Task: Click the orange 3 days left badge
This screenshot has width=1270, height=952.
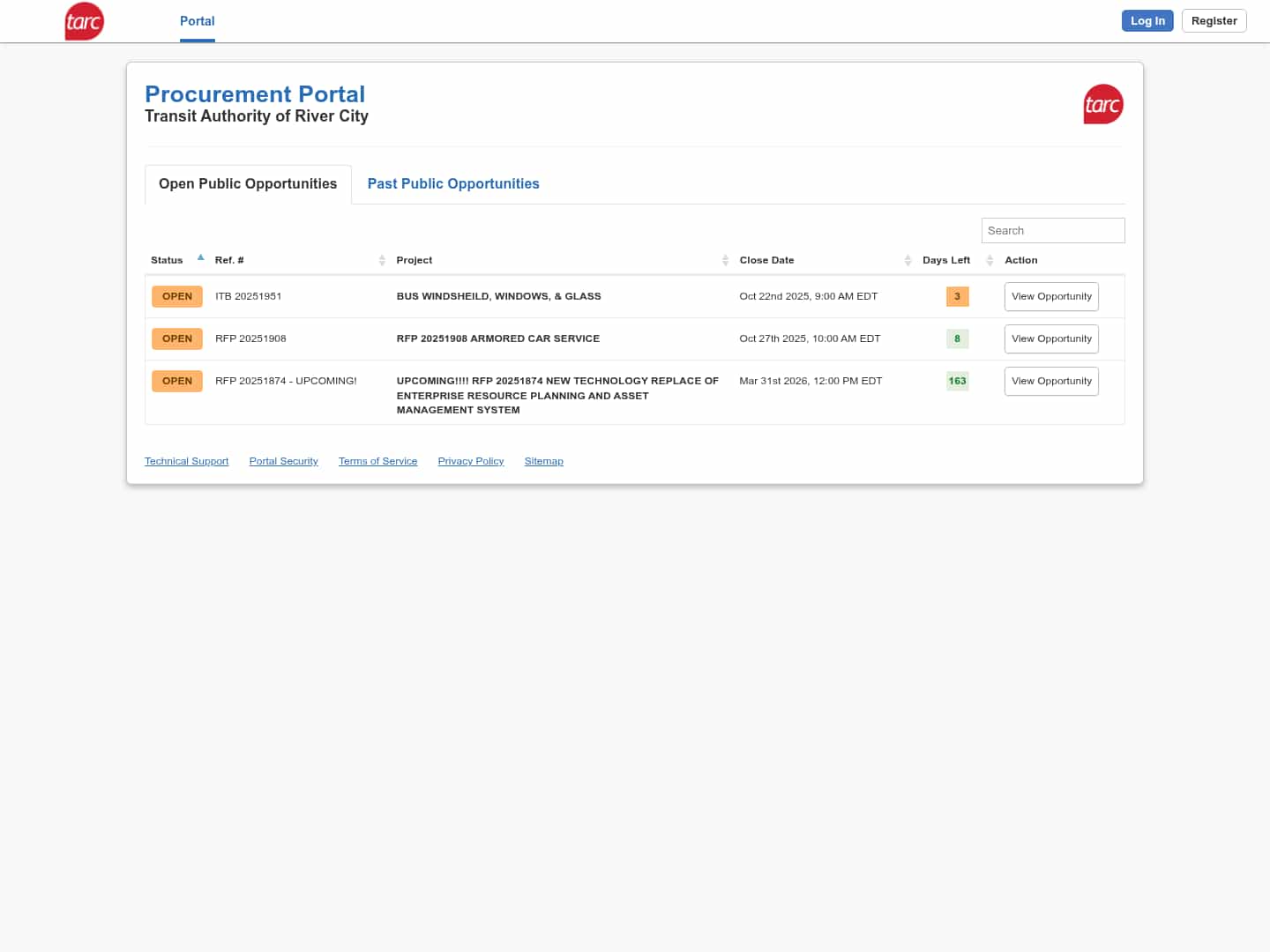Action: click(x=957, y=297)
